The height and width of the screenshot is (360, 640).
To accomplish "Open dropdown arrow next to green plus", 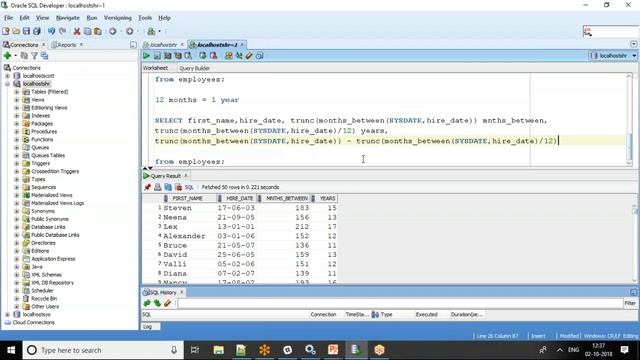I will point(16,56).
